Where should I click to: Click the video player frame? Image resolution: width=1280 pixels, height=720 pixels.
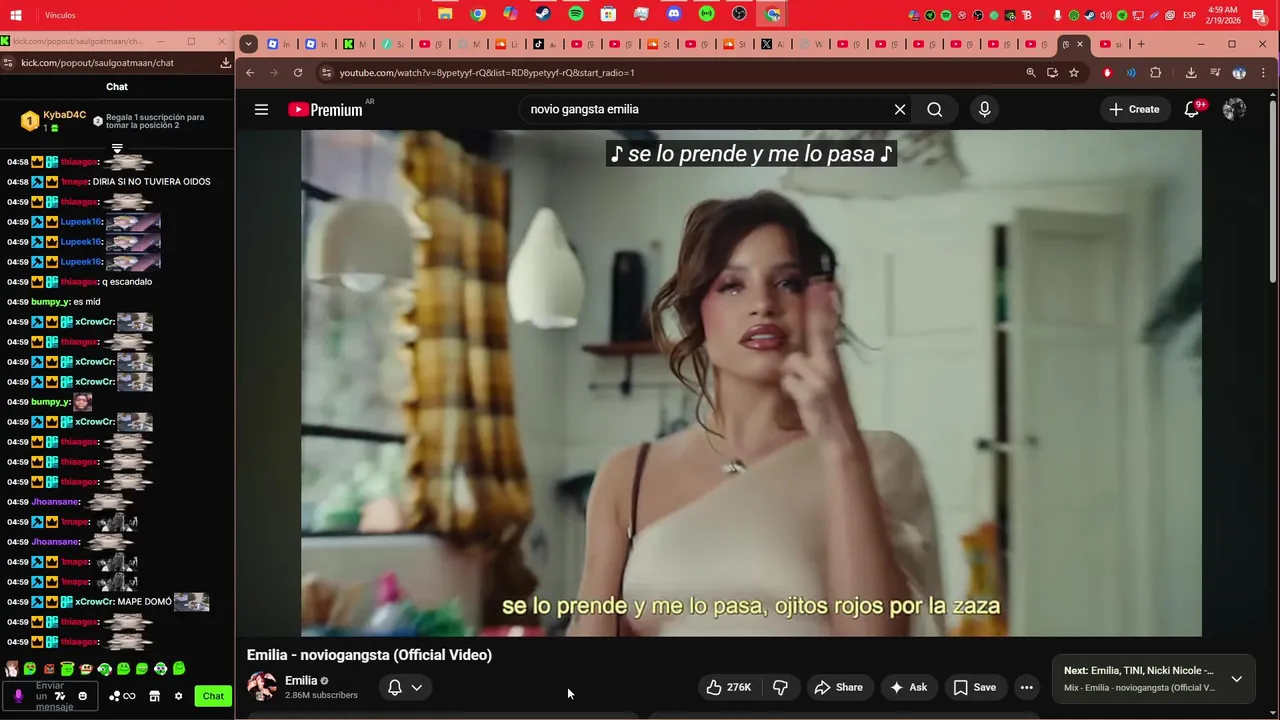[751, 383]
